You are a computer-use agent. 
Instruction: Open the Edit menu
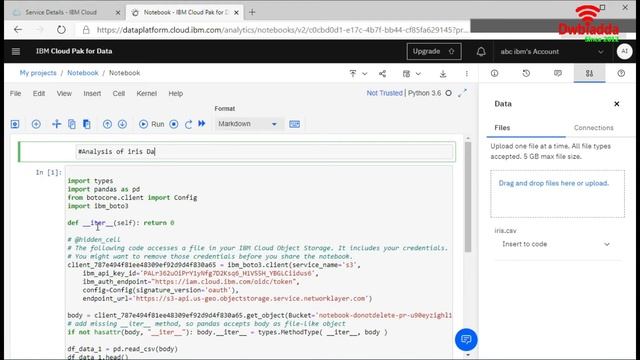39,93
